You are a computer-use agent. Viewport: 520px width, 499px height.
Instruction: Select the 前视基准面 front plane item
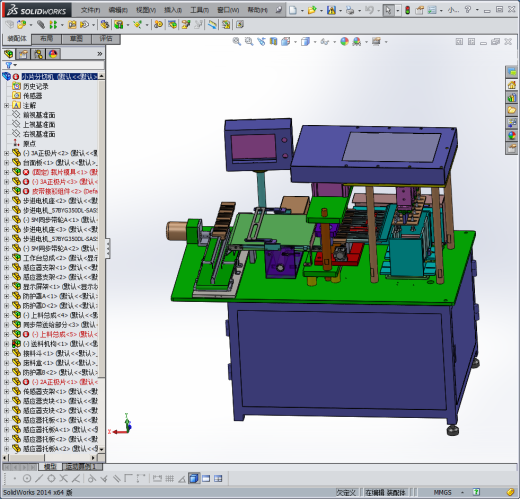pyautogui.click(x=39, y=115)
